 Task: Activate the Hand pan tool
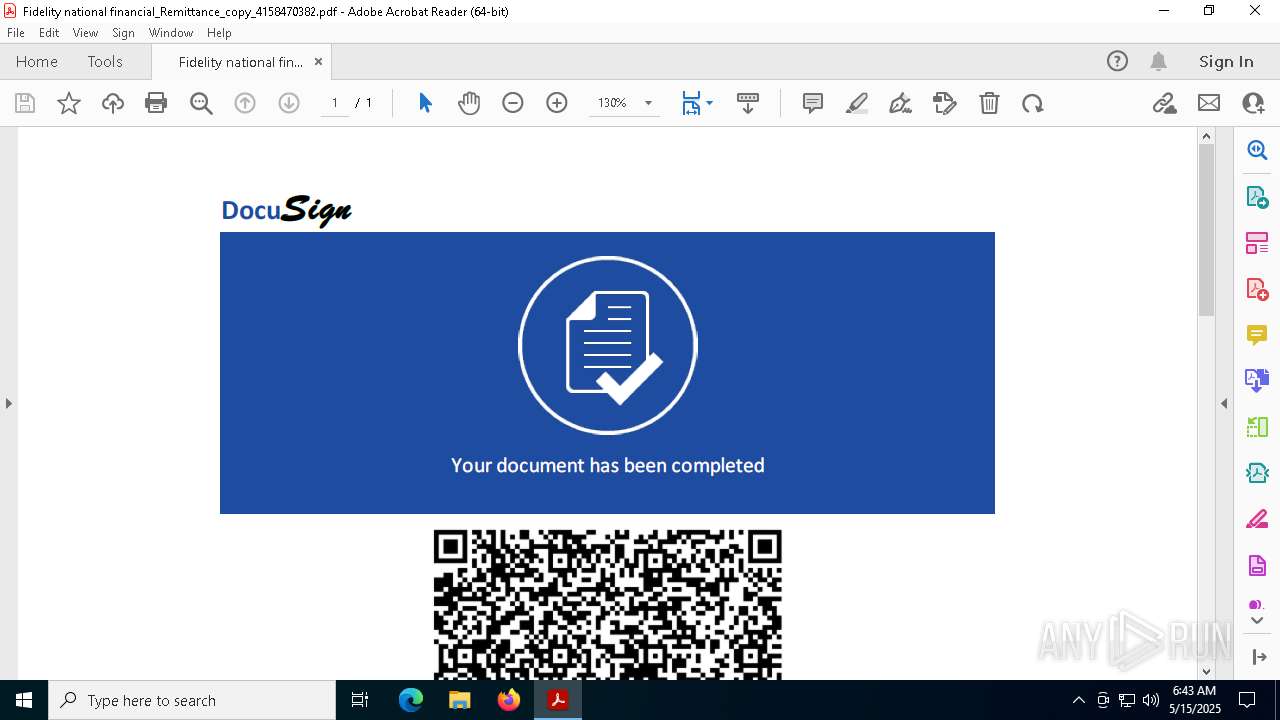(469, 103)
